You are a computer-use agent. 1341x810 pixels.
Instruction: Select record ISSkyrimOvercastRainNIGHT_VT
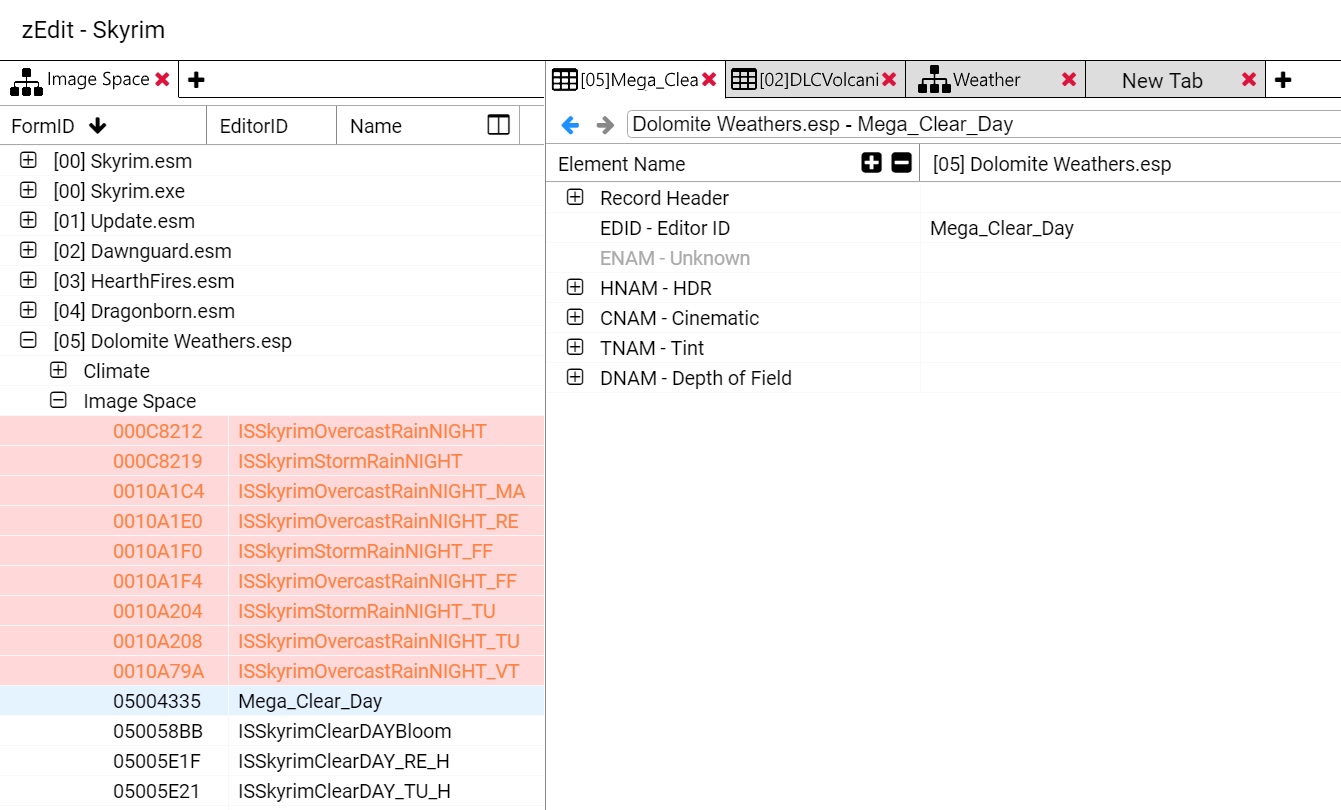coord(272,671)
